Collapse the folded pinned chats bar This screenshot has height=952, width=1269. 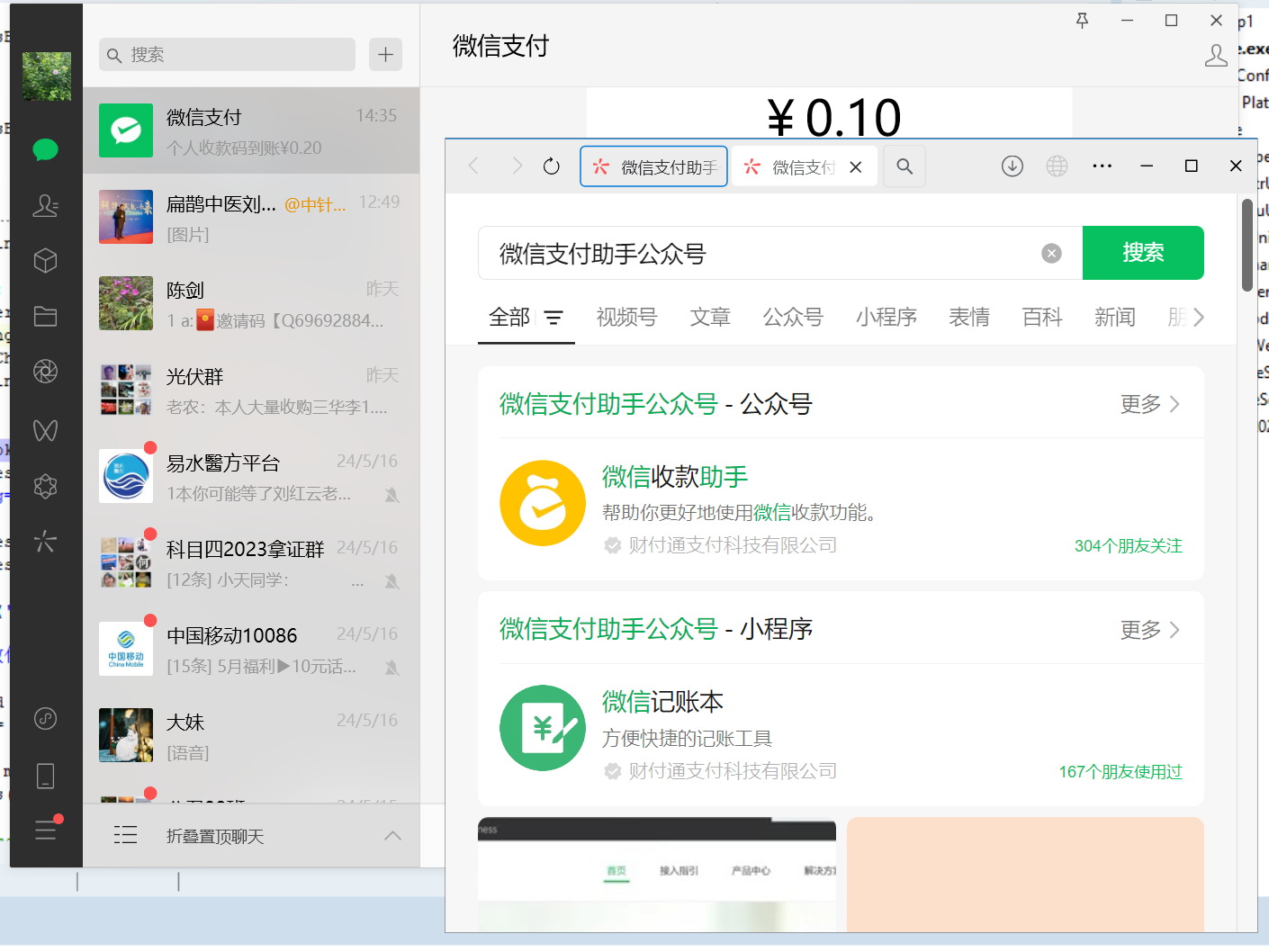(392, 836)
